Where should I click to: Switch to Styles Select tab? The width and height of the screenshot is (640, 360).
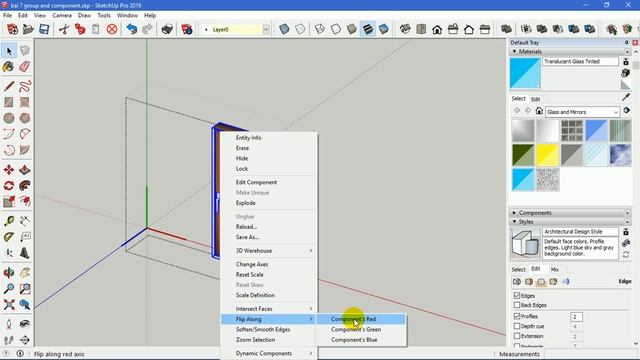pyautogui.click(x=518, y=269)
